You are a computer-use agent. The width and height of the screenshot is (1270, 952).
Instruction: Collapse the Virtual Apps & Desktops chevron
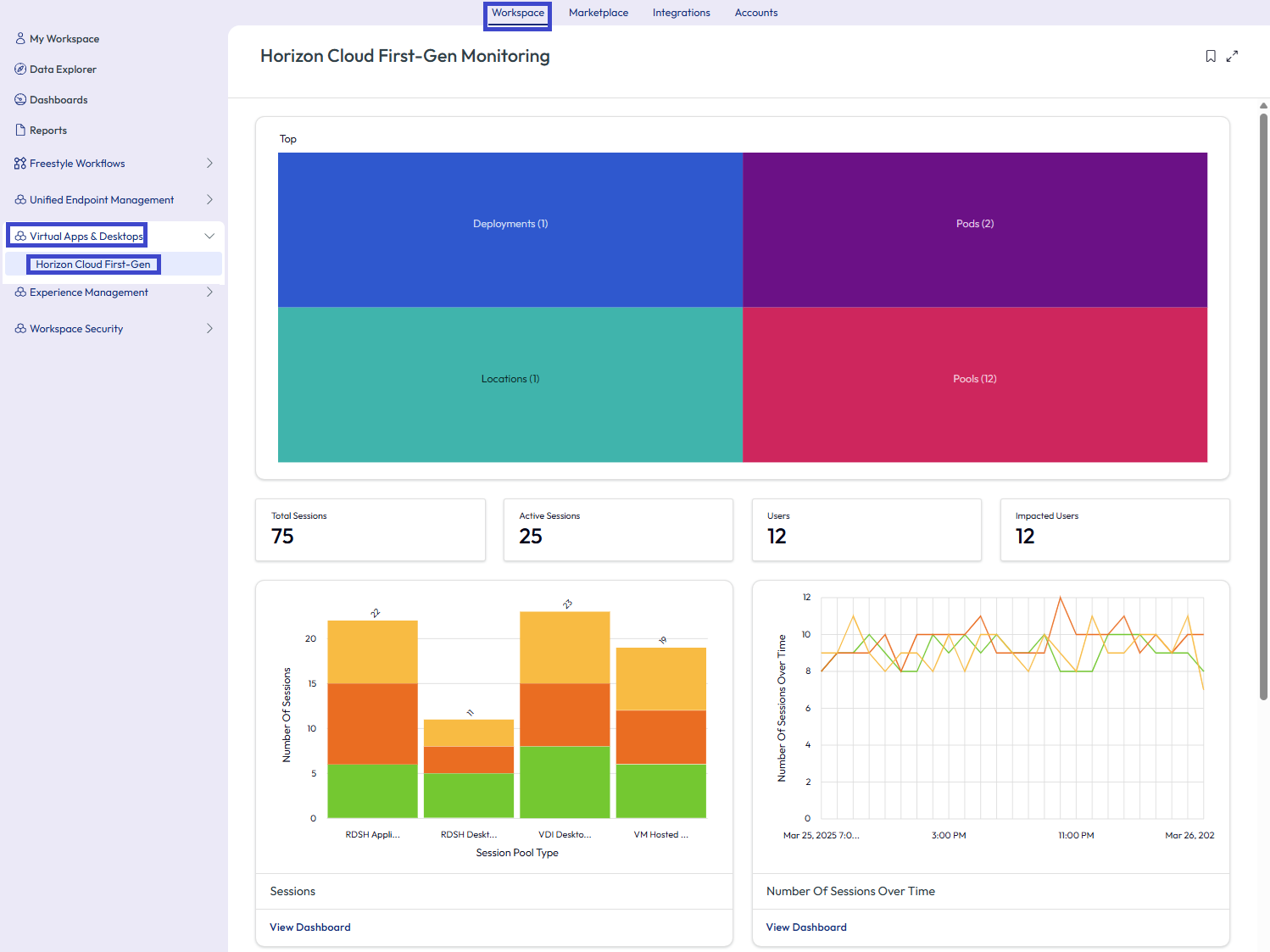click(209, 236)
